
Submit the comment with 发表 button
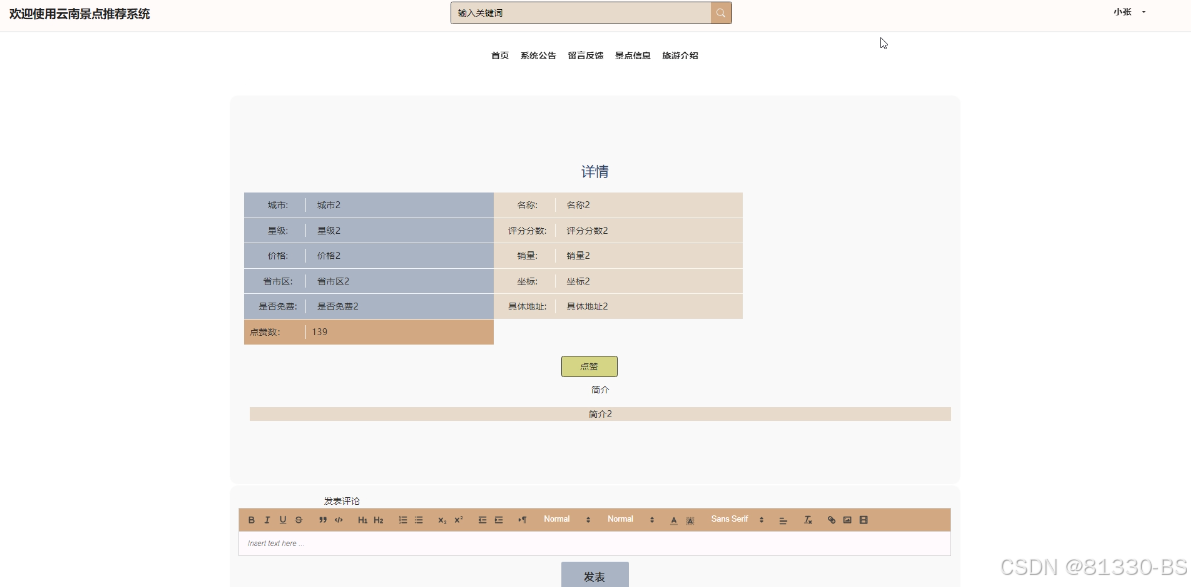tap(595, 575)
